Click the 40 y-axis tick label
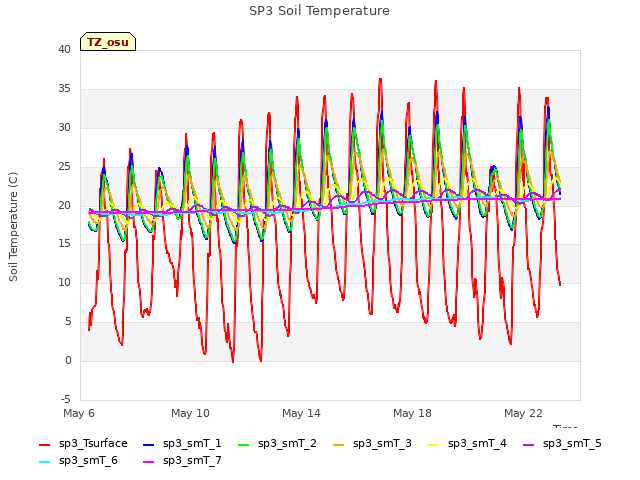This screenshot has height=480, width=640. click(64, 49)
